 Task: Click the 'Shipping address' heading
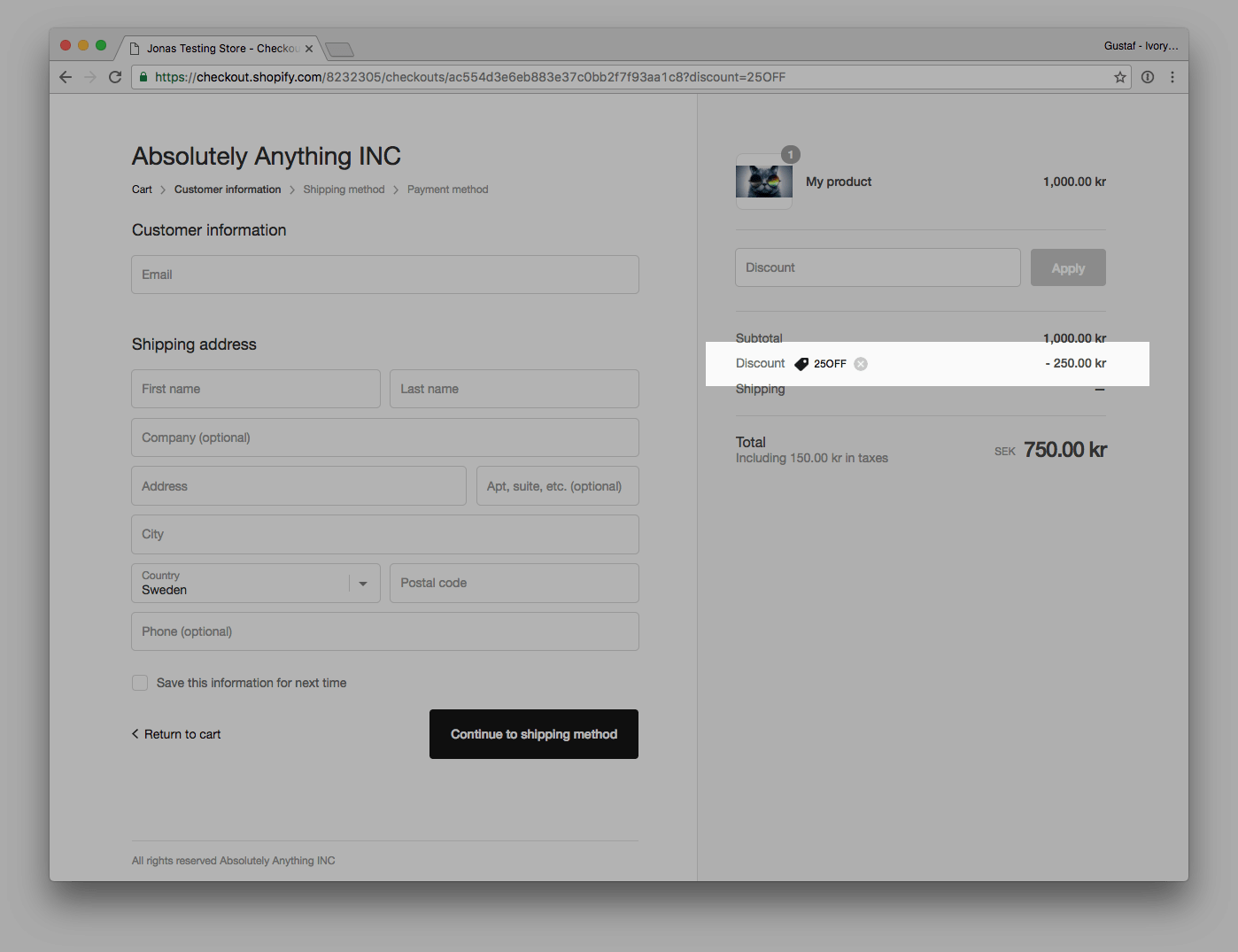point(194,344)
